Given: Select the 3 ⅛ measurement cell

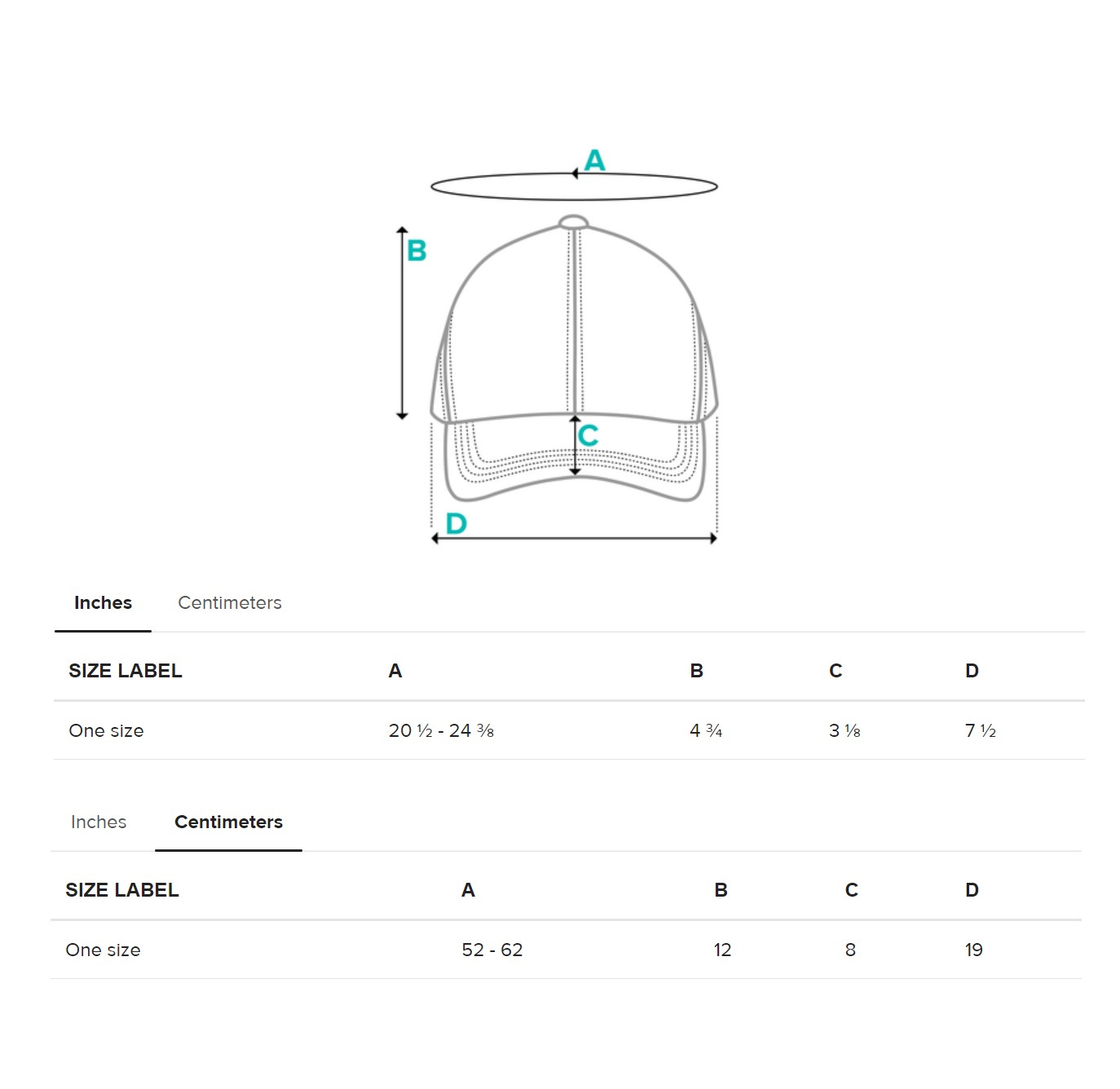Looking at the screenshot, I should pyautogui.click(x=844, y=731).
